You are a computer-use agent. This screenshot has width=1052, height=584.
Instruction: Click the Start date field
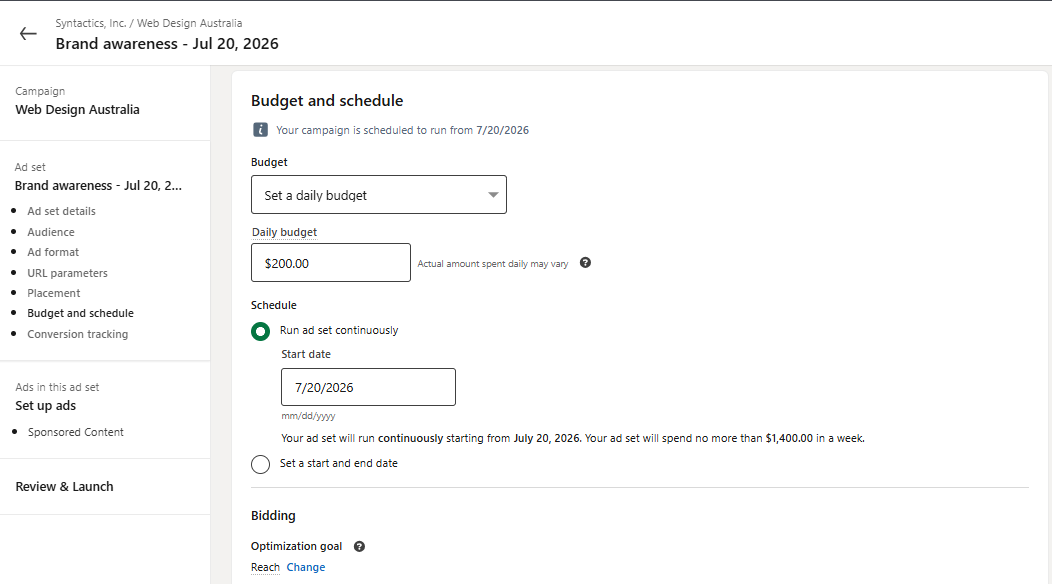click(x=368, y=387)
